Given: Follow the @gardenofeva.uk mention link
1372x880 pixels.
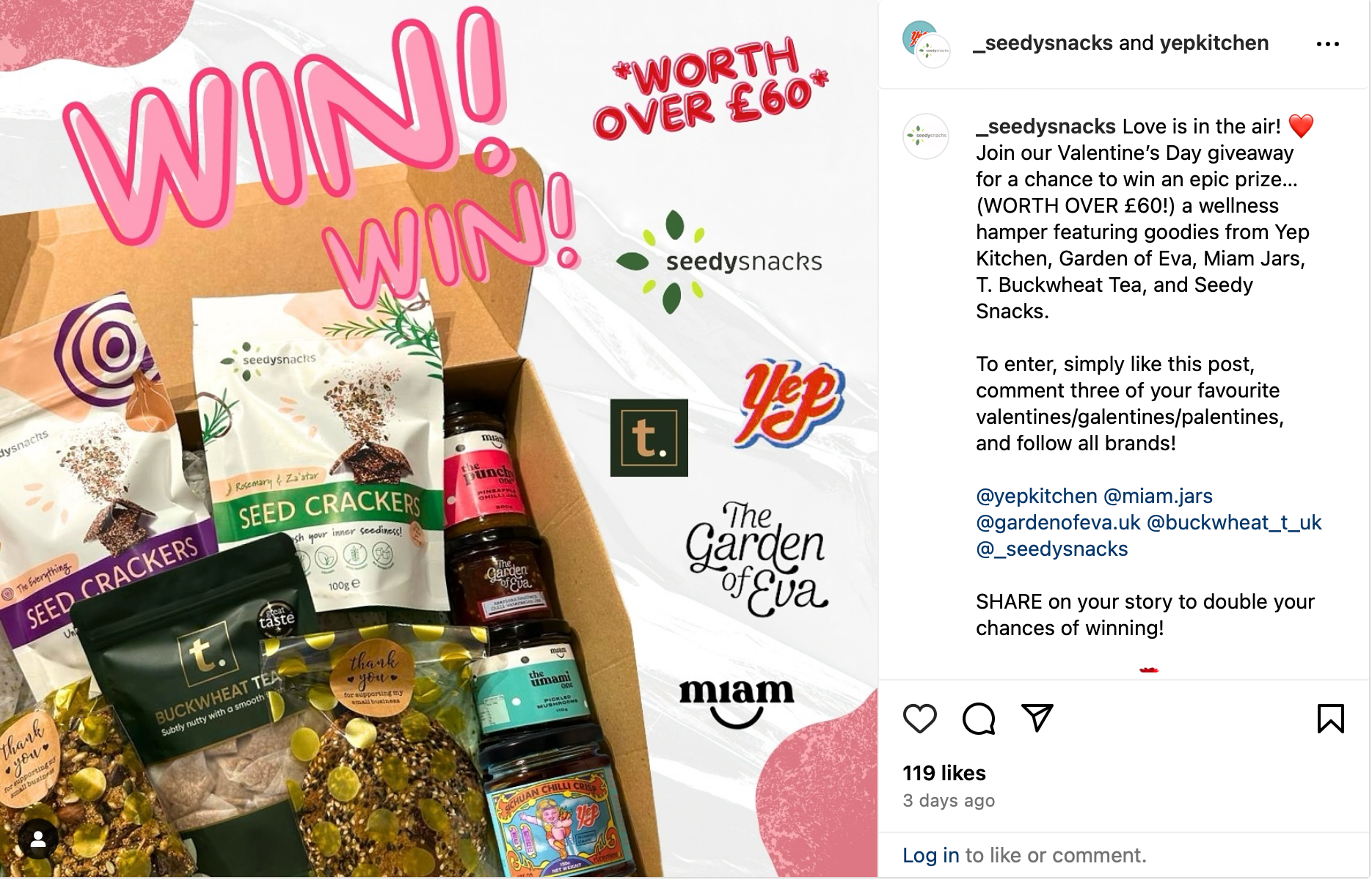Looking at the screenshot, I should click(x=1058, y=523).
